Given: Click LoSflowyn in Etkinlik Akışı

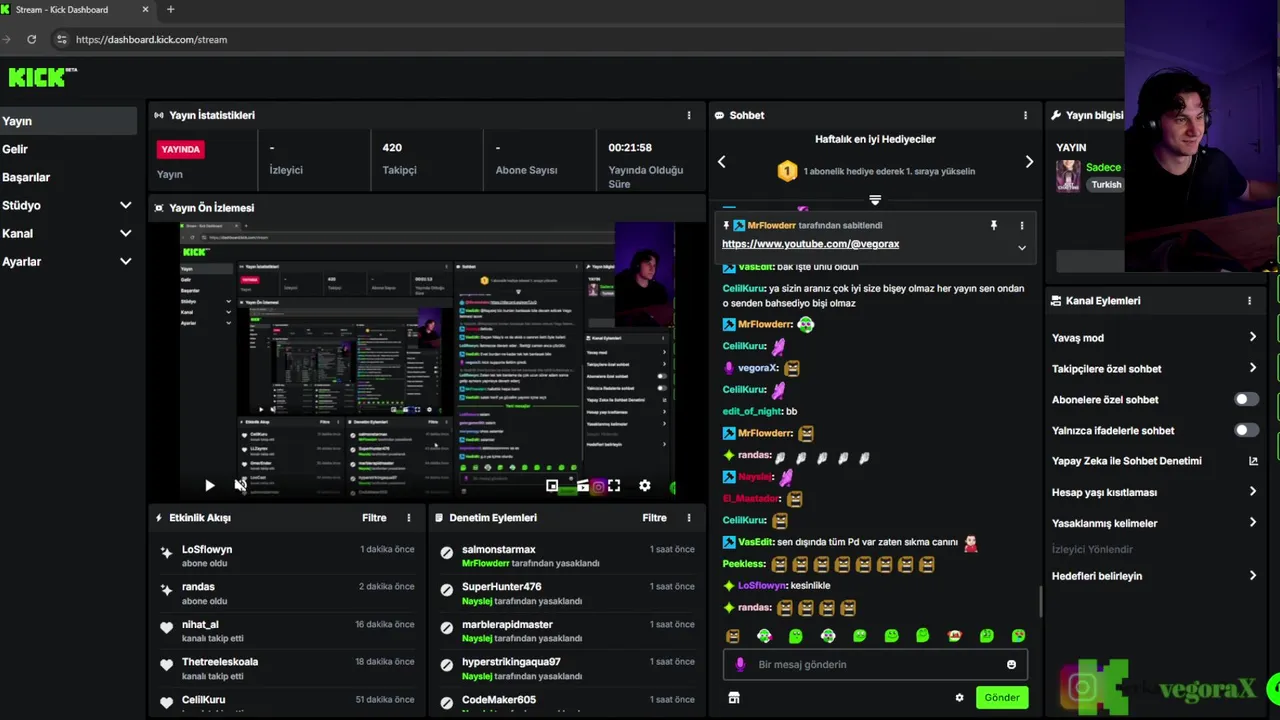Looking at the screenshot, I should pyautogui.click(x=207, y=549).
